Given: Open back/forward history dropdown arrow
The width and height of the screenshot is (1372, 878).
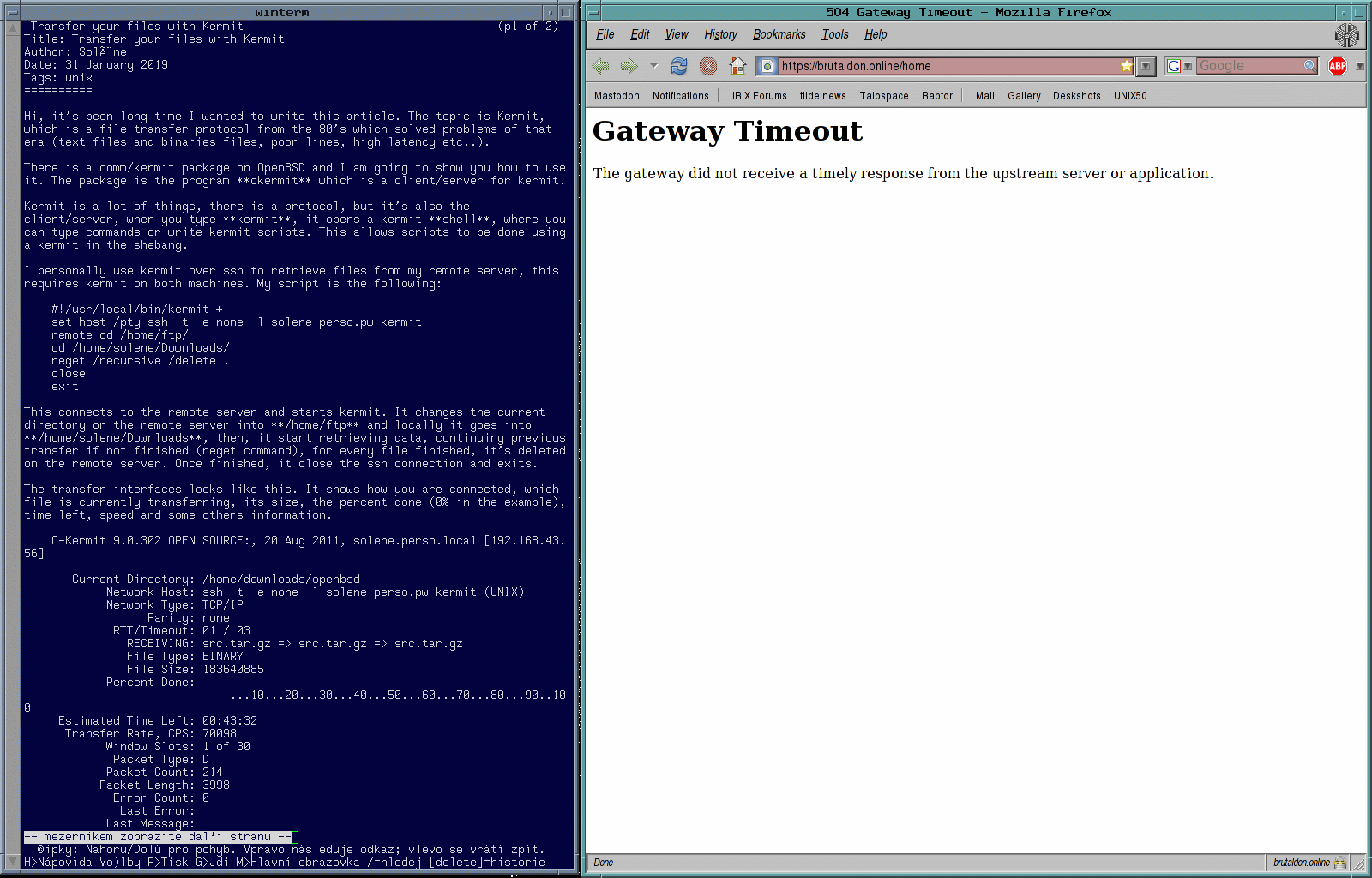Looking at the screenshot, I should point(653,66).
